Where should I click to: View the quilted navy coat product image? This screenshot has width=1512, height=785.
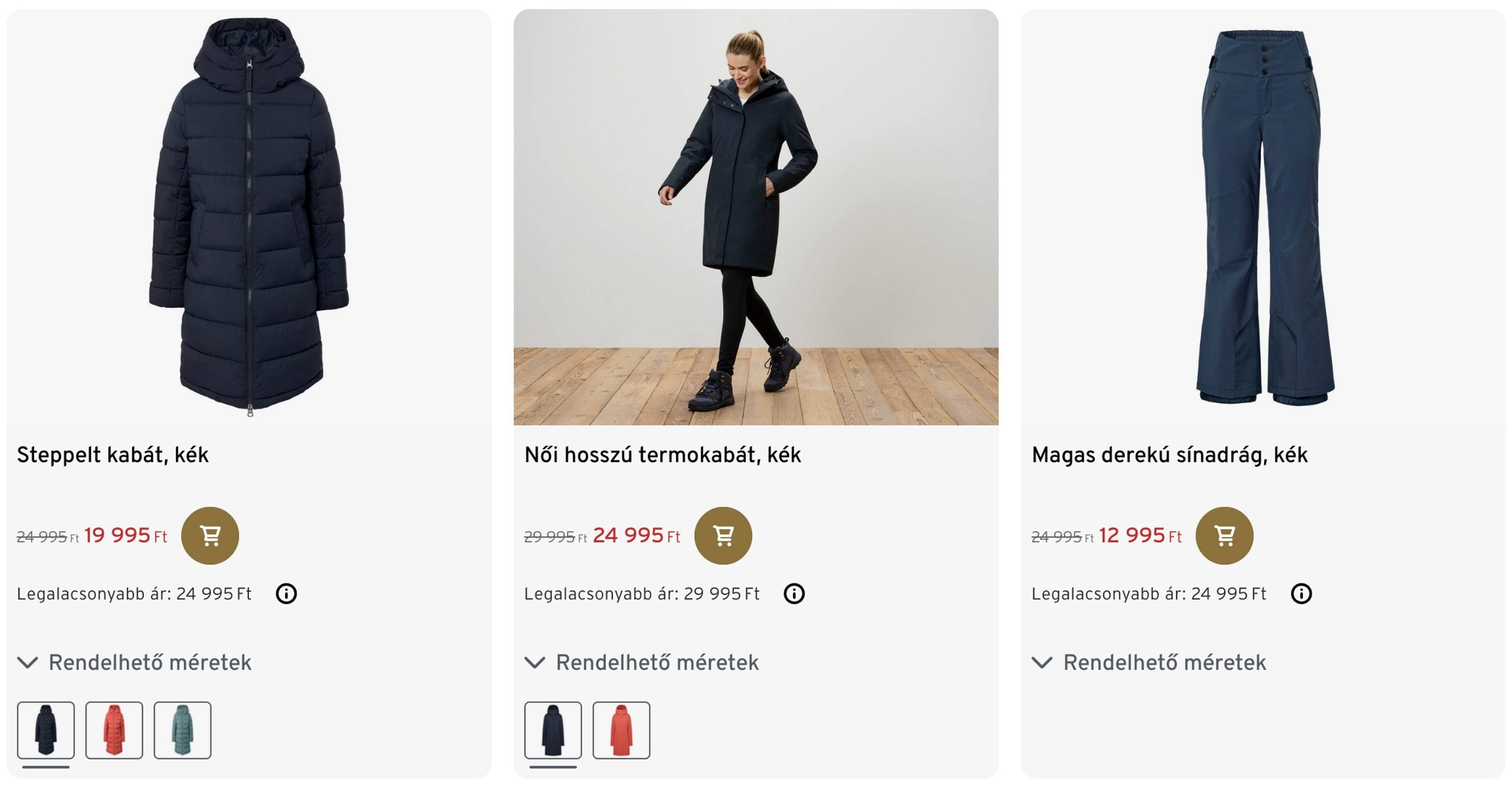[x=249, y=217]
